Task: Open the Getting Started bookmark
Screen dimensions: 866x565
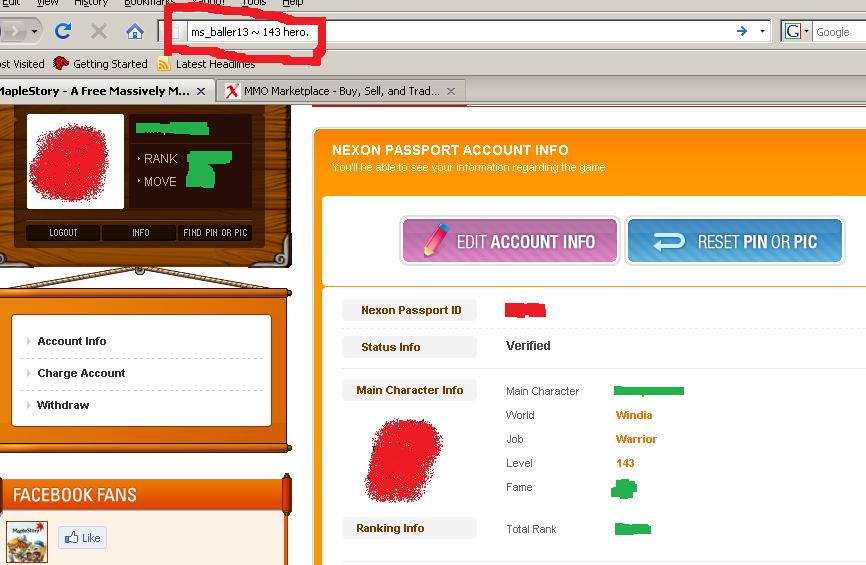Action: (x=101, y=64)
